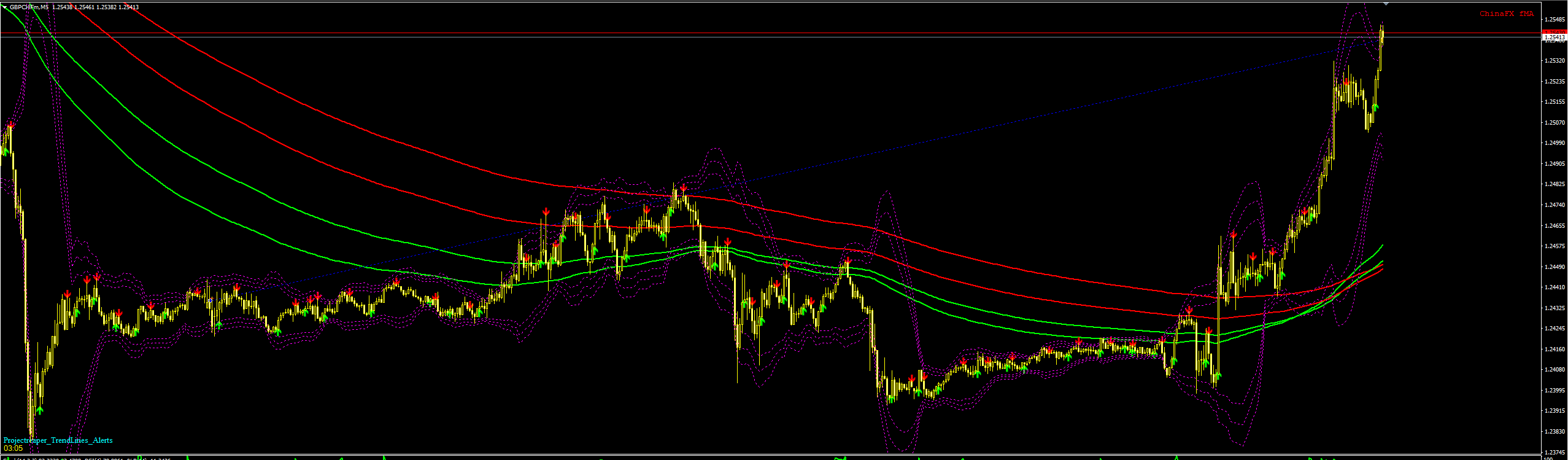
Task: Select the last green buy arrow before final rally
Action: [x=1375, y=107]
